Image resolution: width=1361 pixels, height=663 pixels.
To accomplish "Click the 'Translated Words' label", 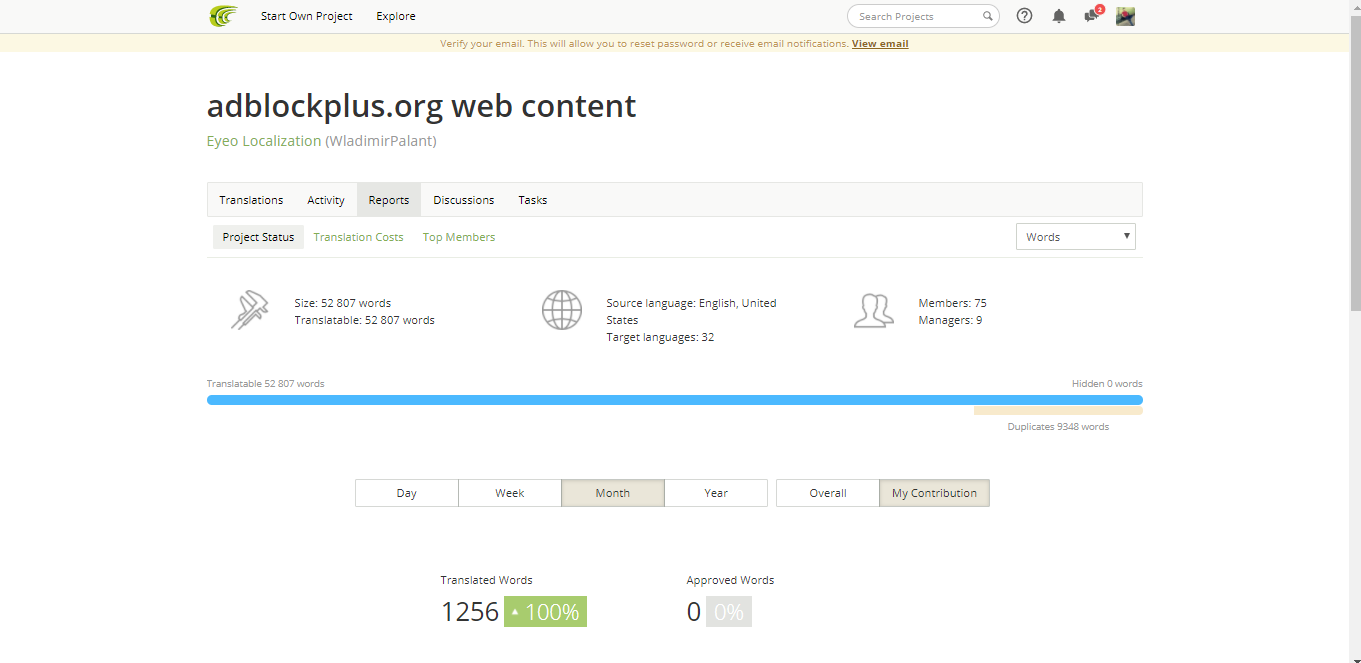I will tap(486, 580).
